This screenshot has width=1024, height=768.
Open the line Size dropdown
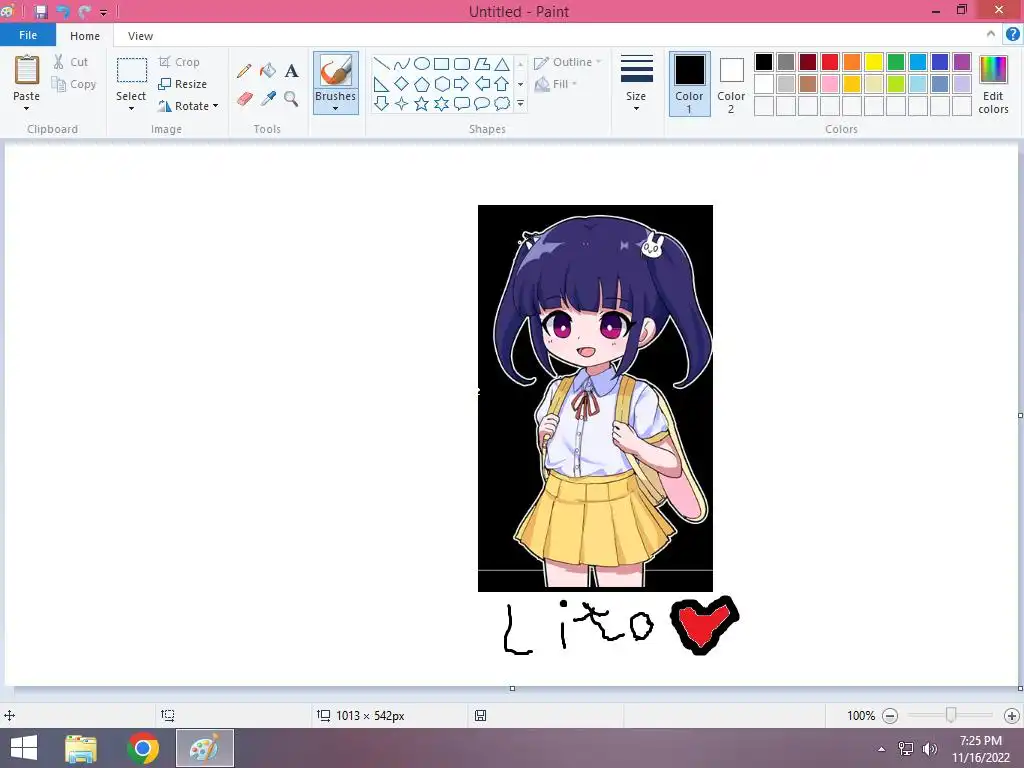click(636, 84)
